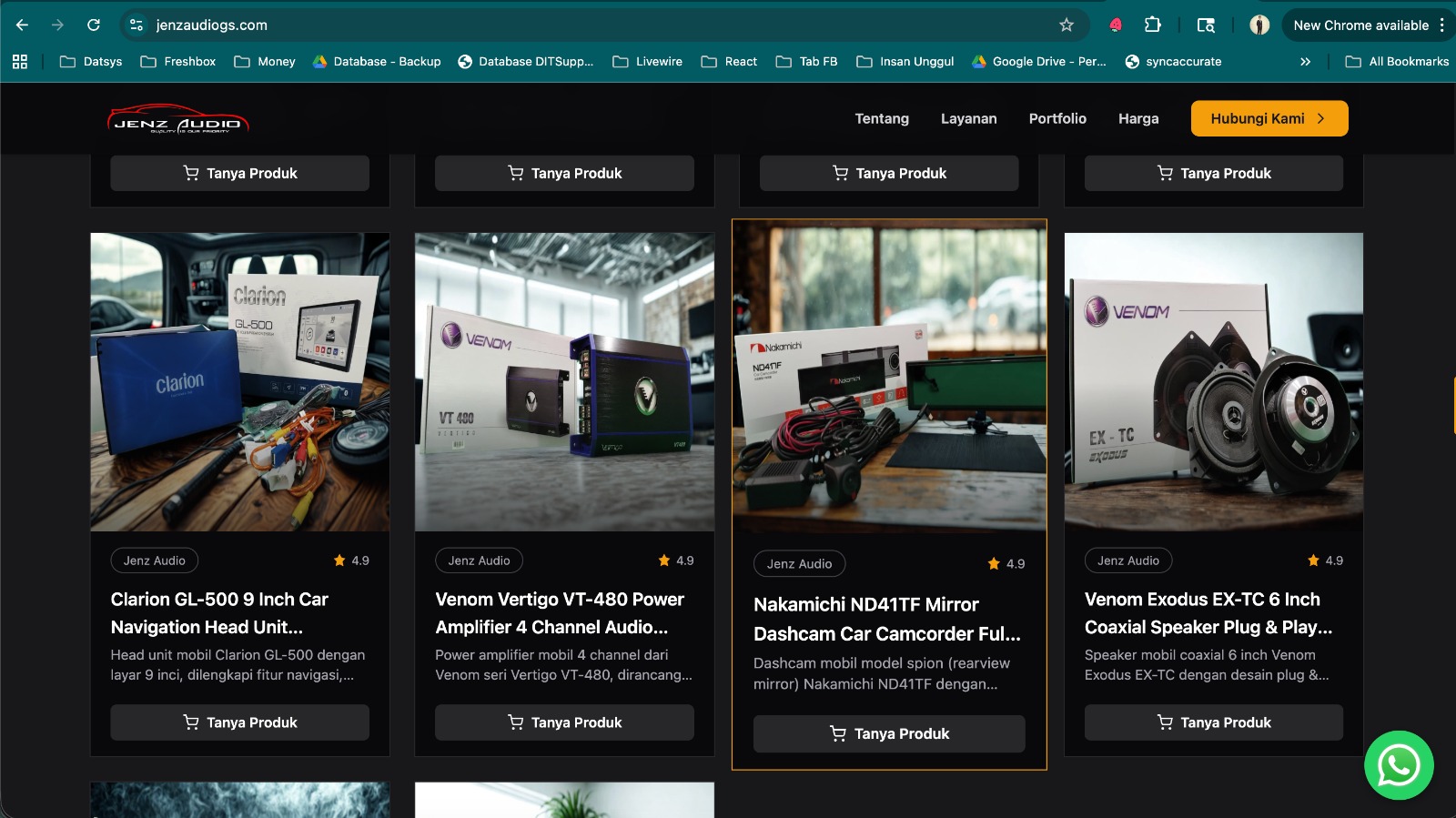Navigate to the Tentang section
Image resolution: width=1456 pixels, height=818 pixels.
coord(882,118)
